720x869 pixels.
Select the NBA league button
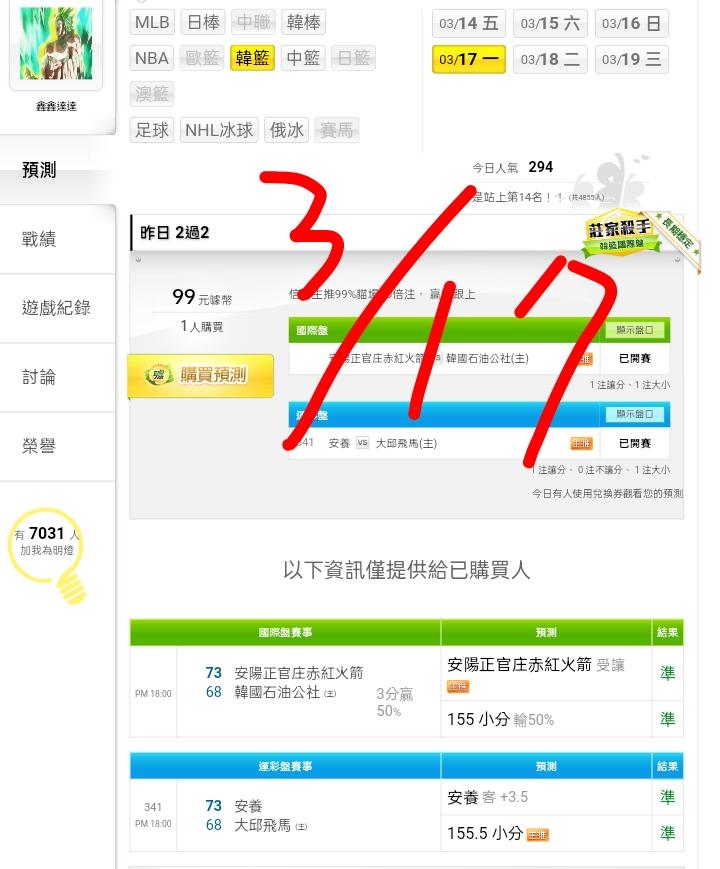[152, 58]
